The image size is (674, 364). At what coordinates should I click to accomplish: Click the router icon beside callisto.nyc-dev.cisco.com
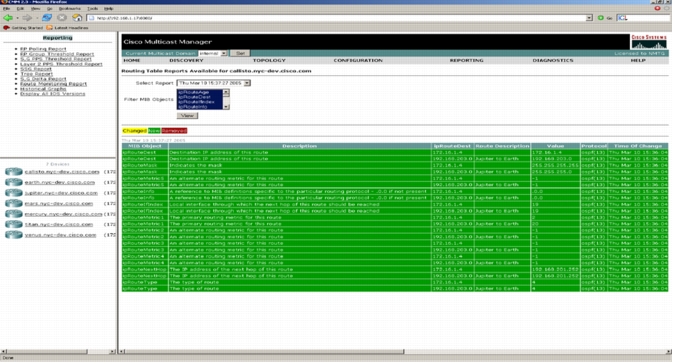pyautogui.click(x=13, y=171)
